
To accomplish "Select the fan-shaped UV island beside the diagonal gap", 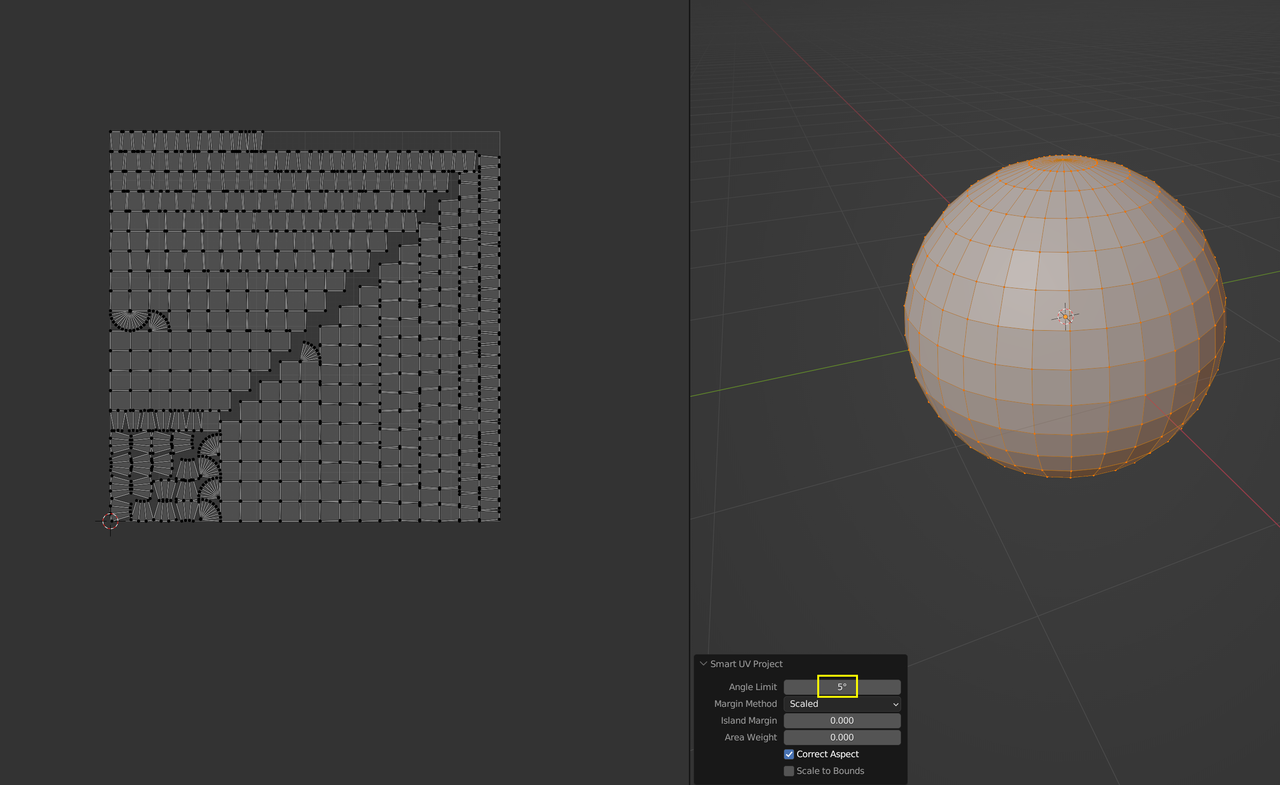I will point(310,352).
